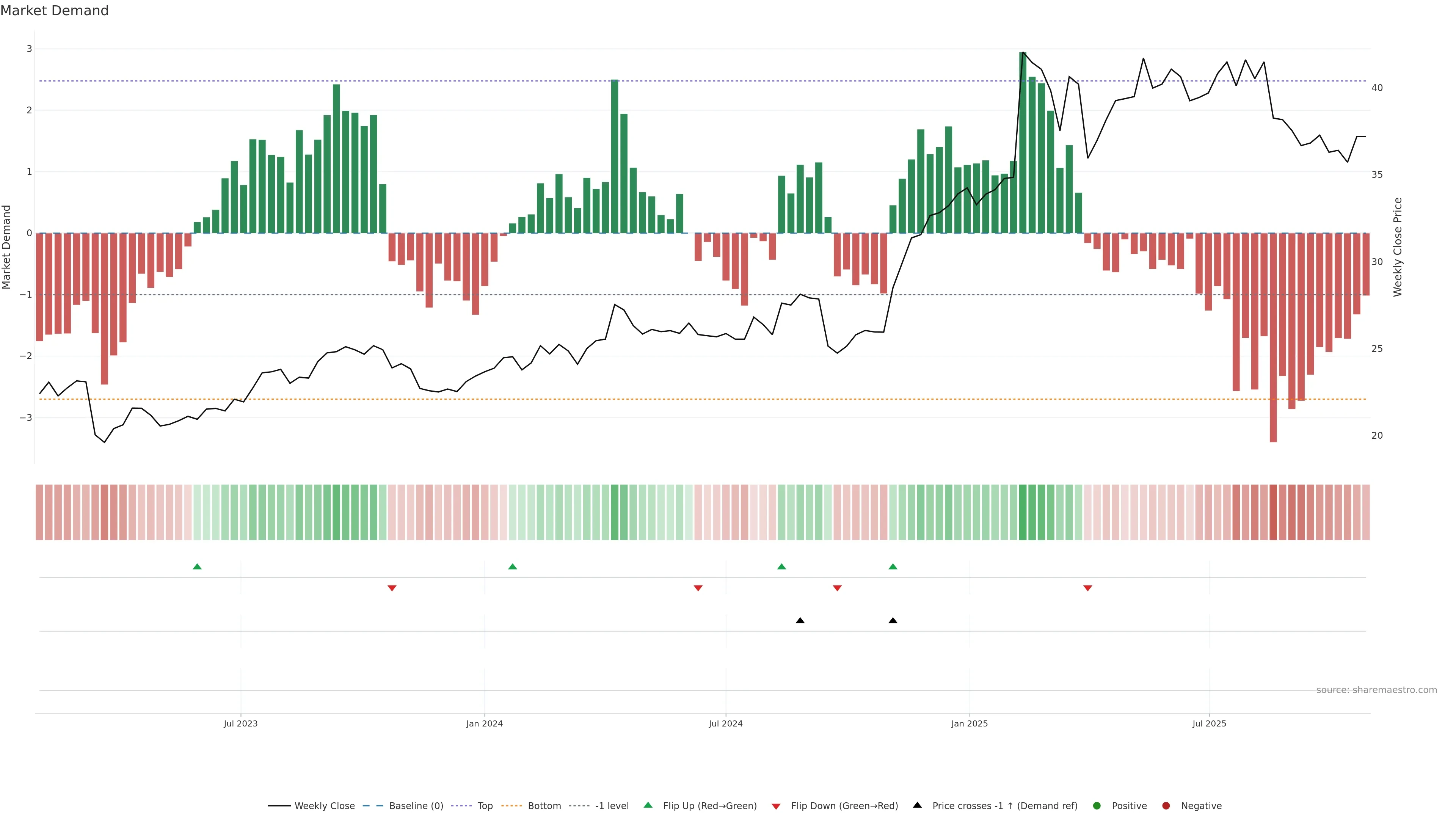Image resolution: width=1456 pixels, height=819 pixels.
Task: Click the first green flip-up marker before Jul 2023
Action: click(x=197, y=567)
